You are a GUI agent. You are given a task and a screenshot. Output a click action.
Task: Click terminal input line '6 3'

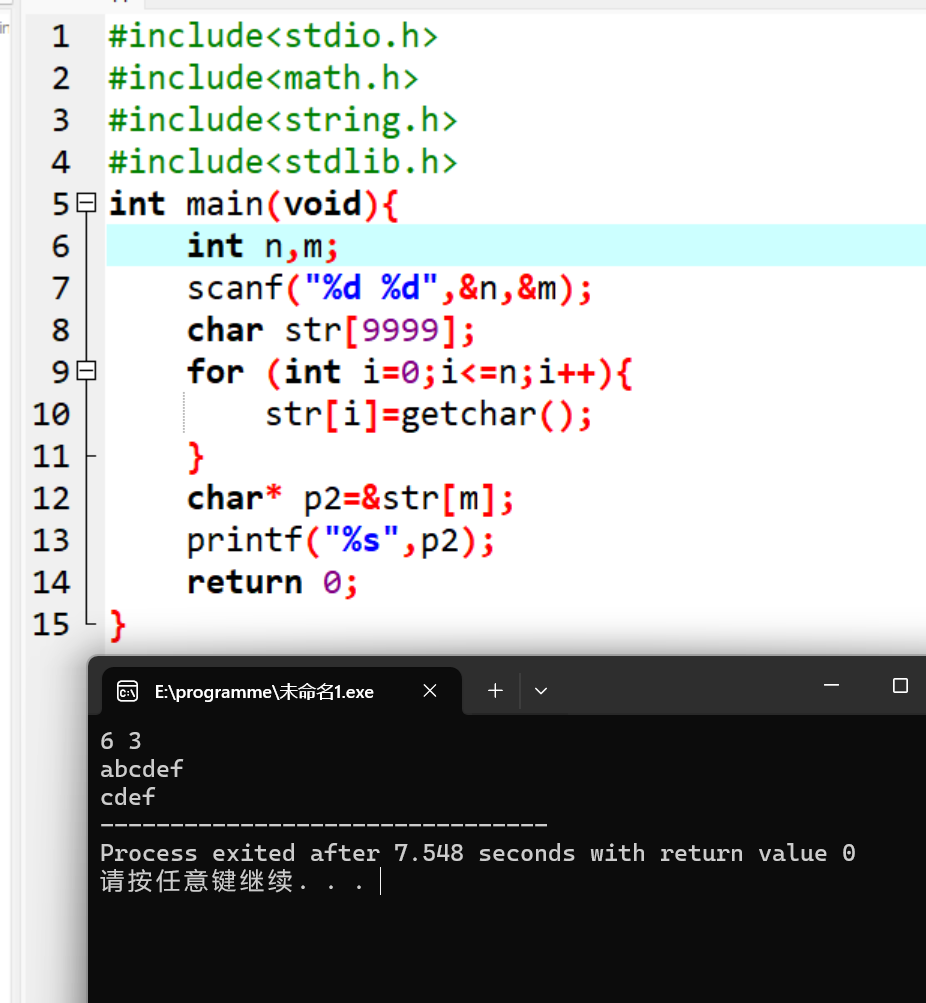click(x=121, y=741)
